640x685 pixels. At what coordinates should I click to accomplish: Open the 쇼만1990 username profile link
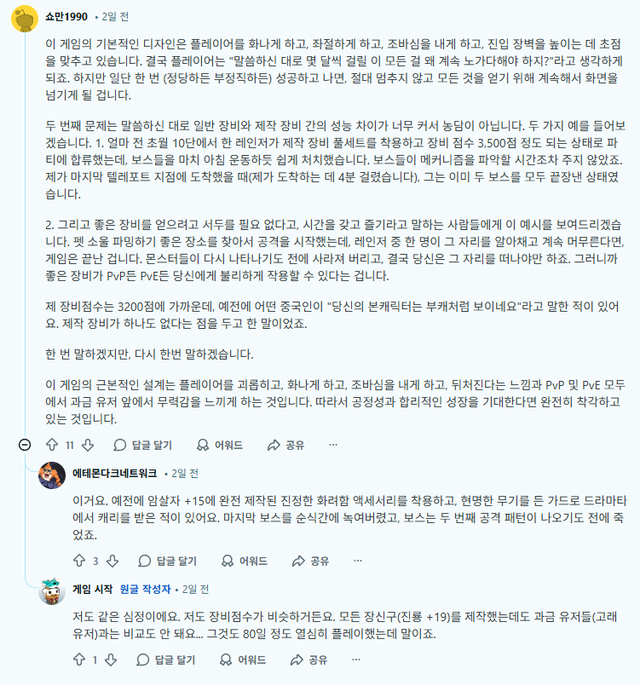click(71, 17)
